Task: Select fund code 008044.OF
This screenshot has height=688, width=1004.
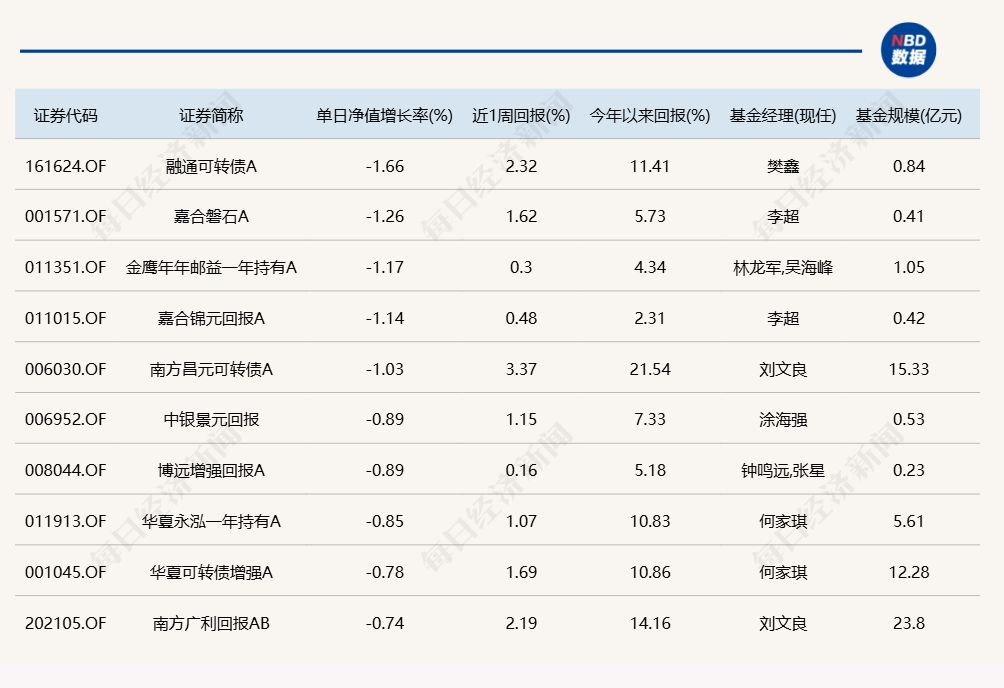Action: 65,470
